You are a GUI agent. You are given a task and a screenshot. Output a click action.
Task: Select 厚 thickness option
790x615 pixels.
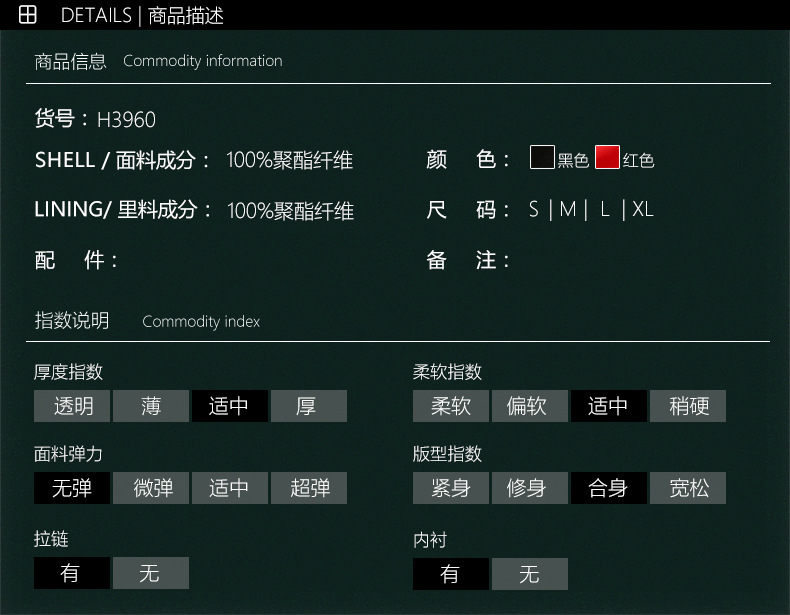pos(309,406)
